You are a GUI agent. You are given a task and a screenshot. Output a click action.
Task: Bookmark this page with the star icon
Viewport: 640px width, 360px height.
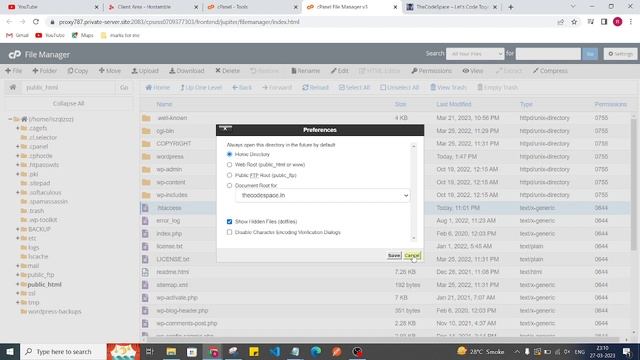574,22
